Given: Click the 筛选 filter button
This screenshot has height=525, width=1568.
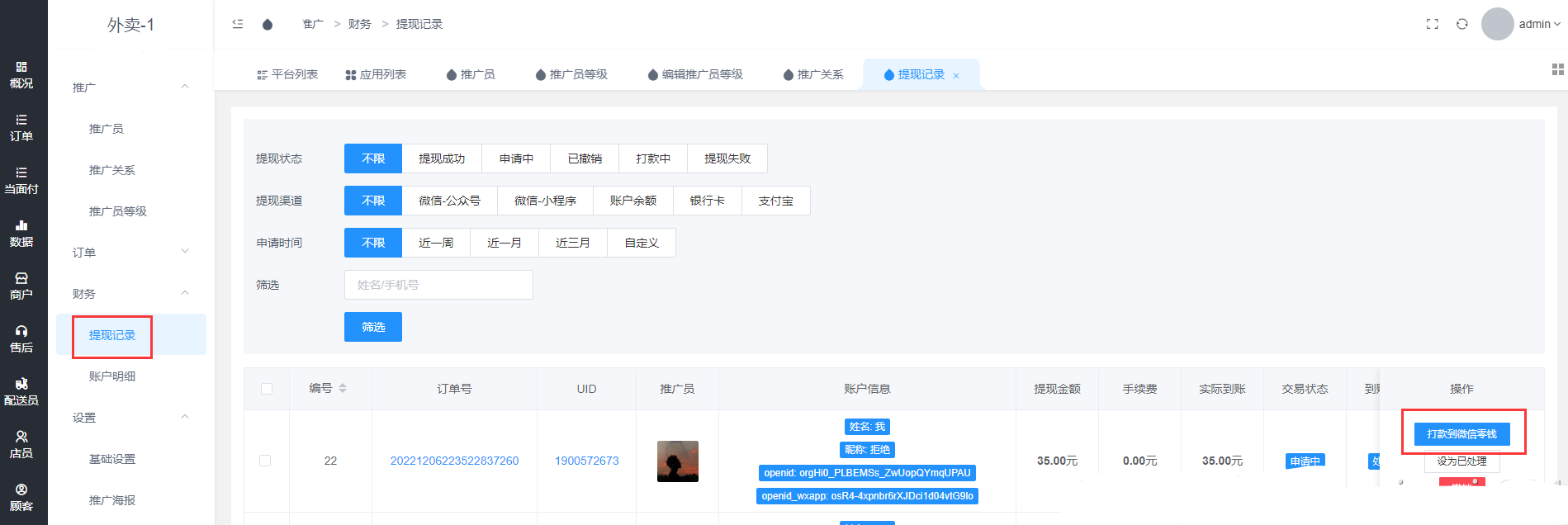Looking at the screenshot, I should (373, 327).
